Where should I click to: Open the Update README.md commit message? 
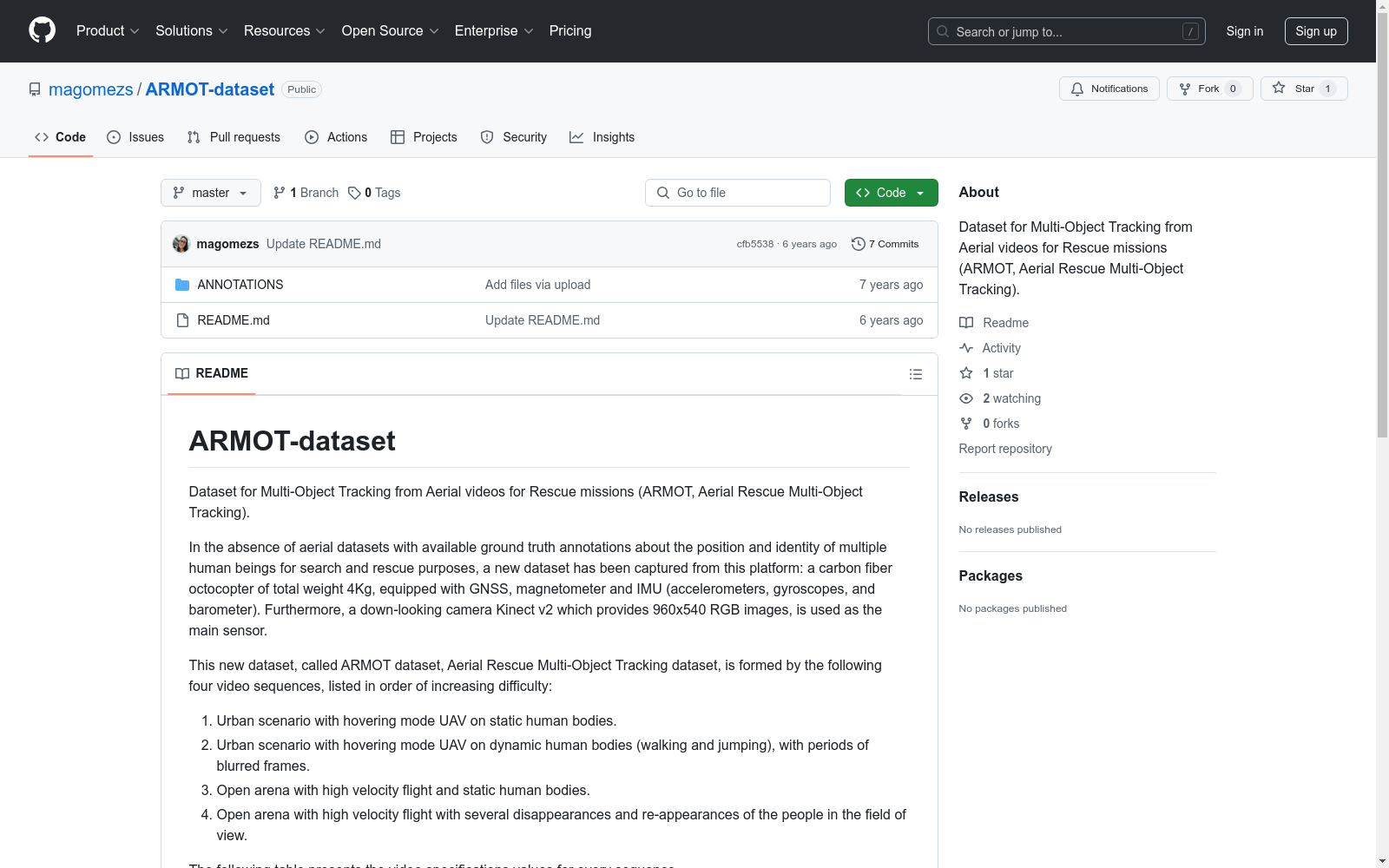coord(324,244)
